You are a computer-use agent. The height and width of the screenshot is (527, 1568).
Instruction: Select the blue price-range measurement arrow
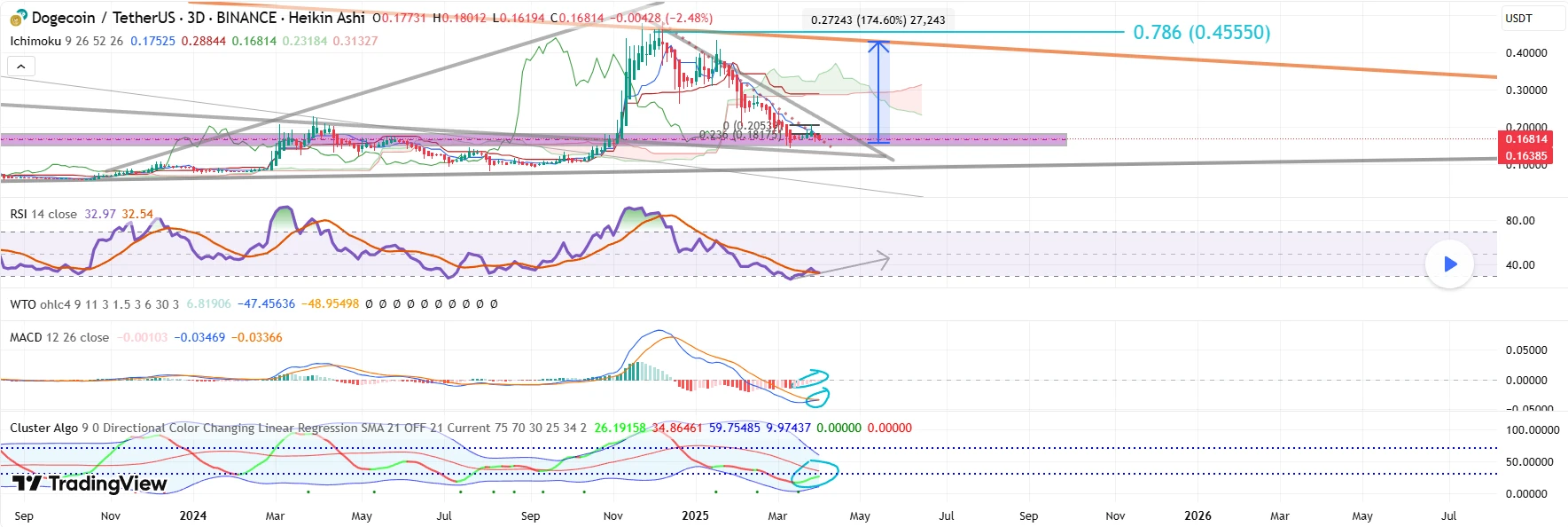pyautogui.click(x=878, y=91)
